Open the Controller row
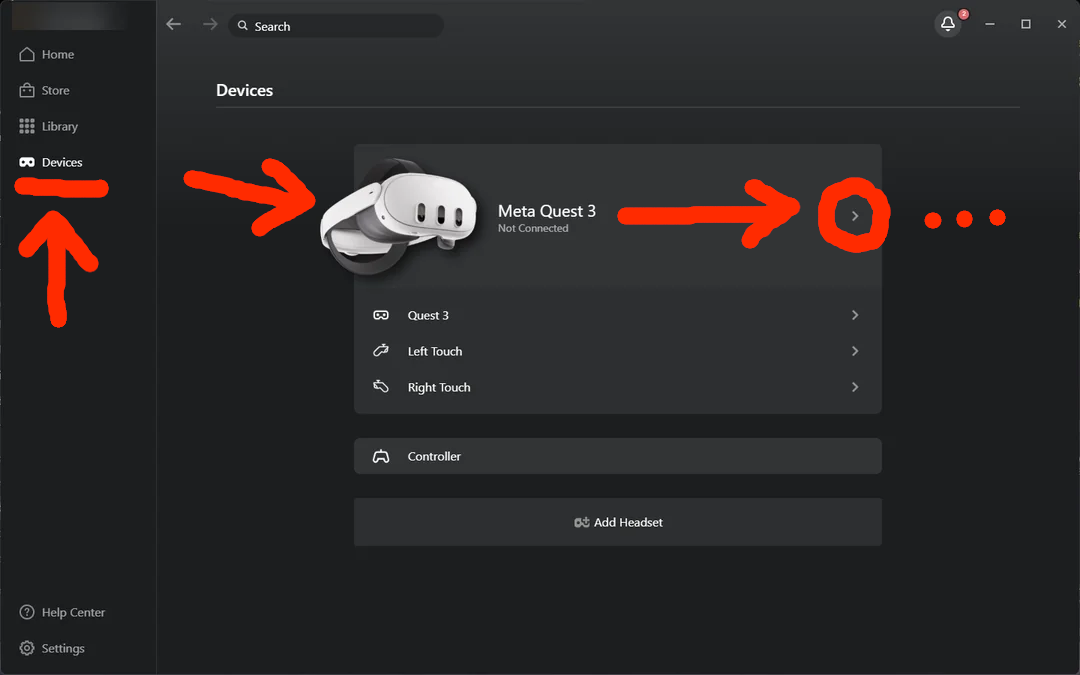The image size is (1080, 675). tap(618, 456)
